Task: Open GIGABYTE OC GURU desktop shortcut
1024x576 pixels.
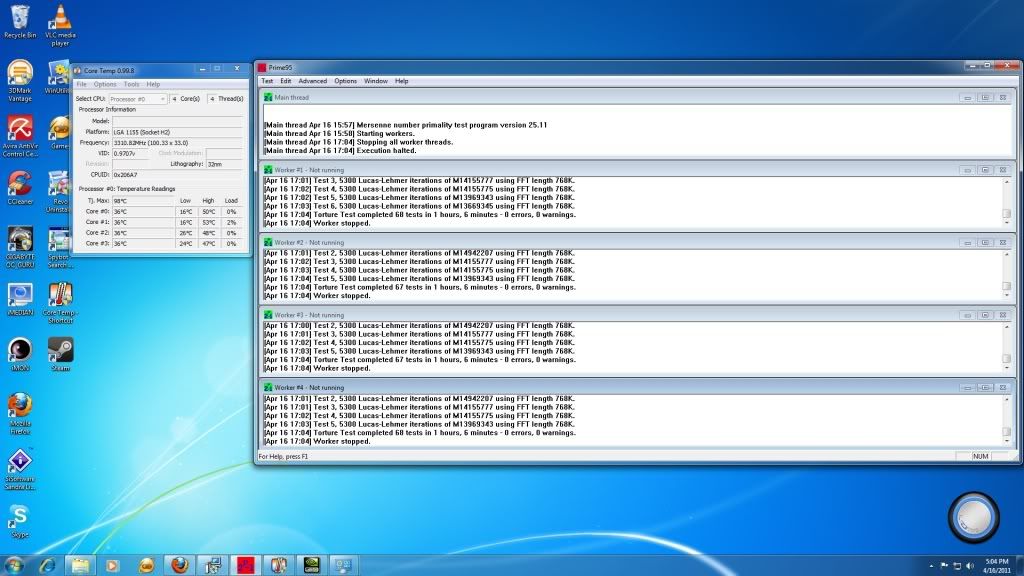Action: click(20, 247)
